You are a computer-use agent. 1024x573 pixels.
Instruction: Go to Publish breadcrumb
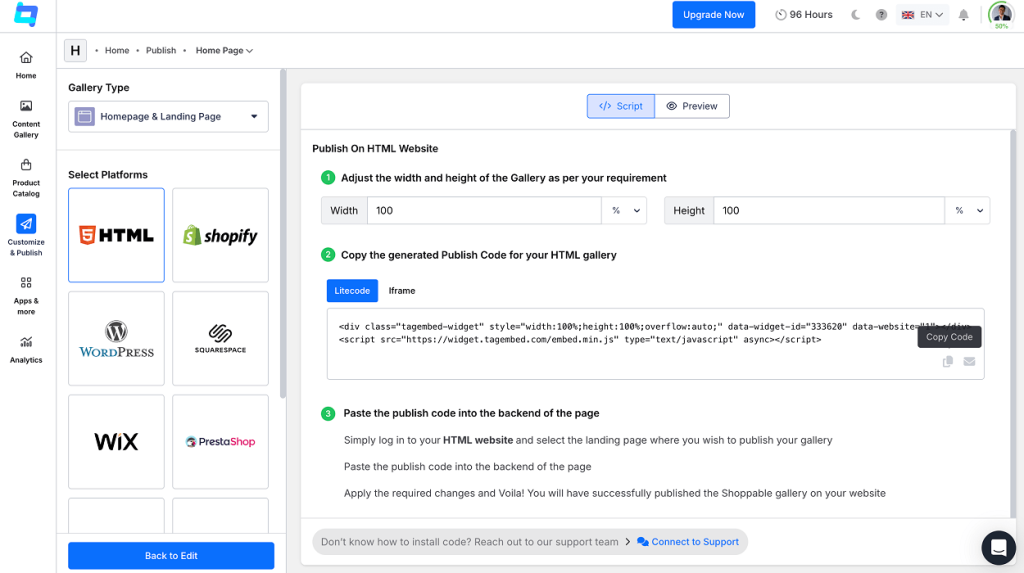click(x=161, y=50)
